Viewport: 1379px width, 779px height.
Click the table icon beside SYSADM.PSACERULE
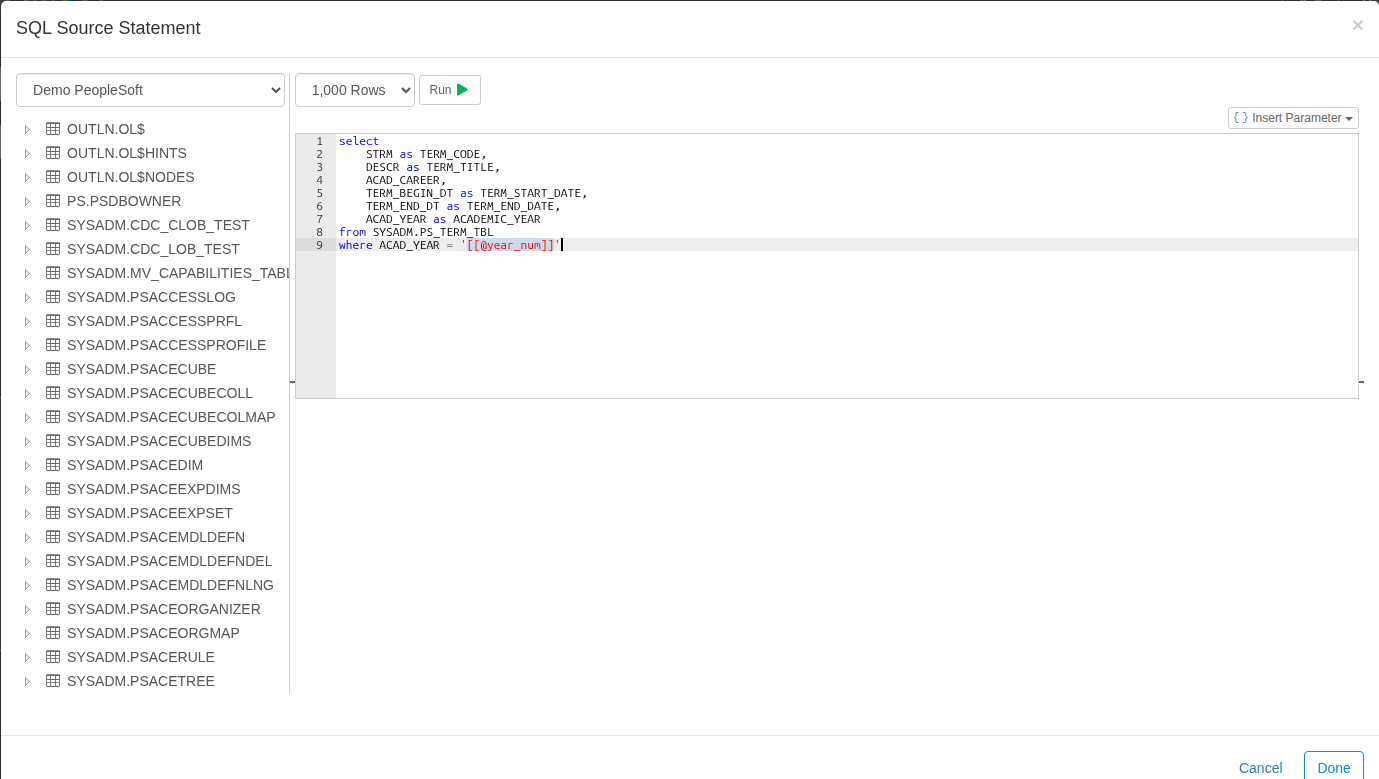[53, 657]
